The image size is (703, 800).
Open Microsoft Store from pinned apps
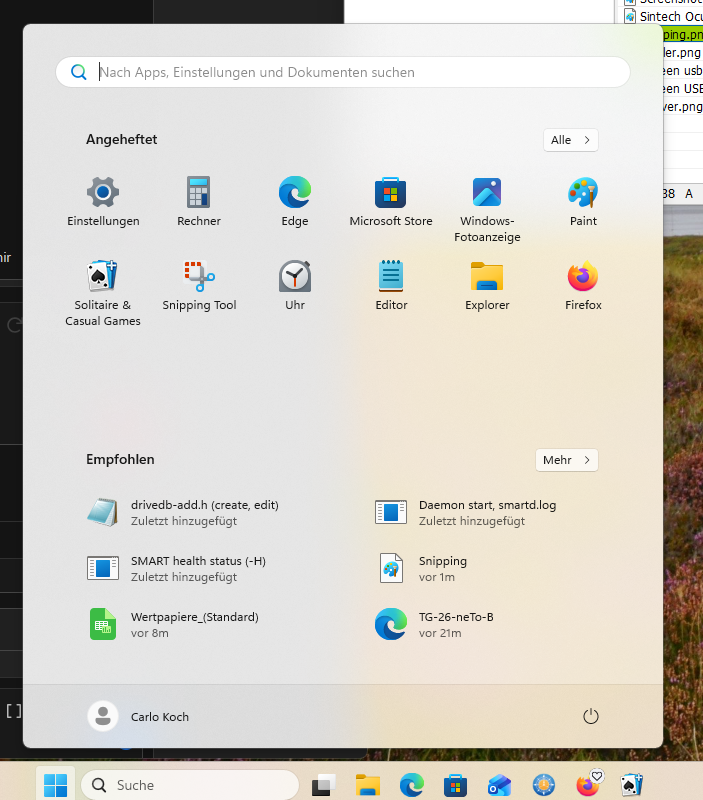pyautogui.click(x=391, y=202)
